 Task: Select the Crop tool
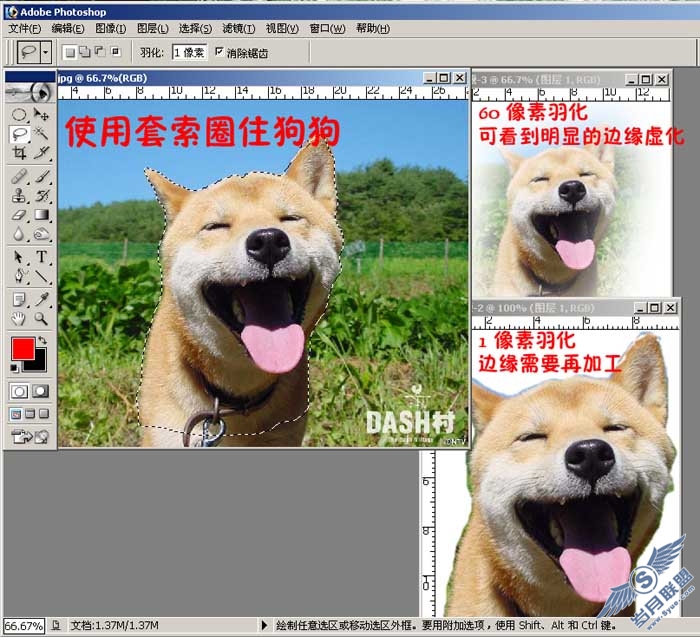[x=19, y=153]
